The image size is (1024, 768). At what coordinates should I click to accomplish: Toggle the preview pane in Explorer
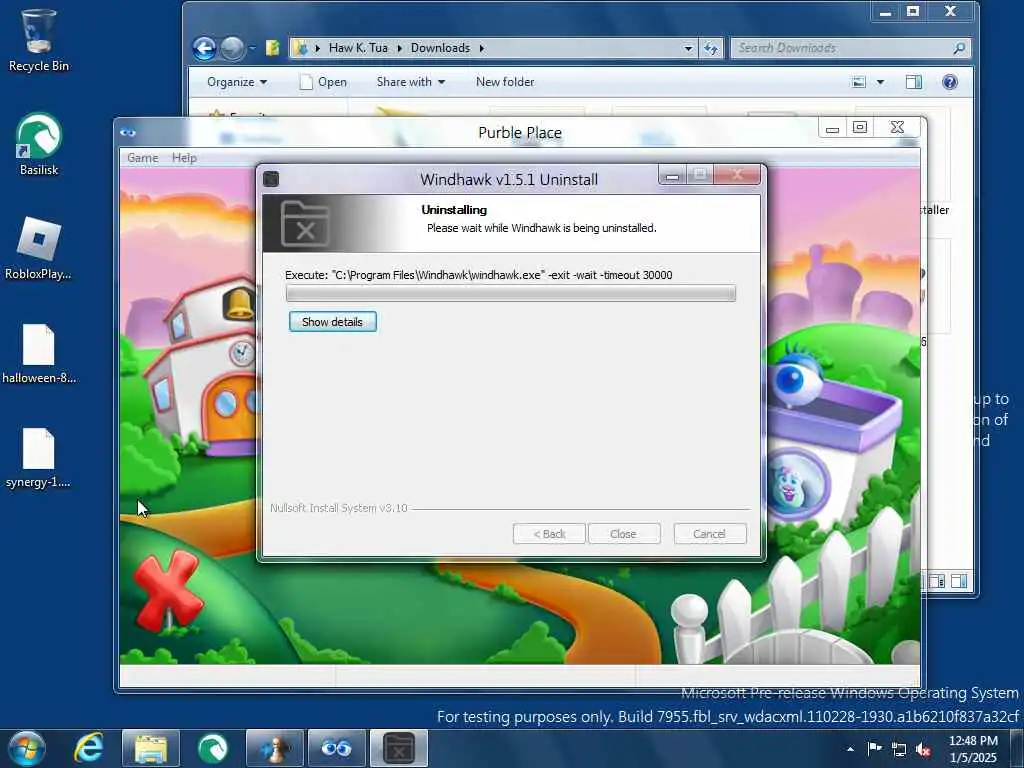pos(914,82)
